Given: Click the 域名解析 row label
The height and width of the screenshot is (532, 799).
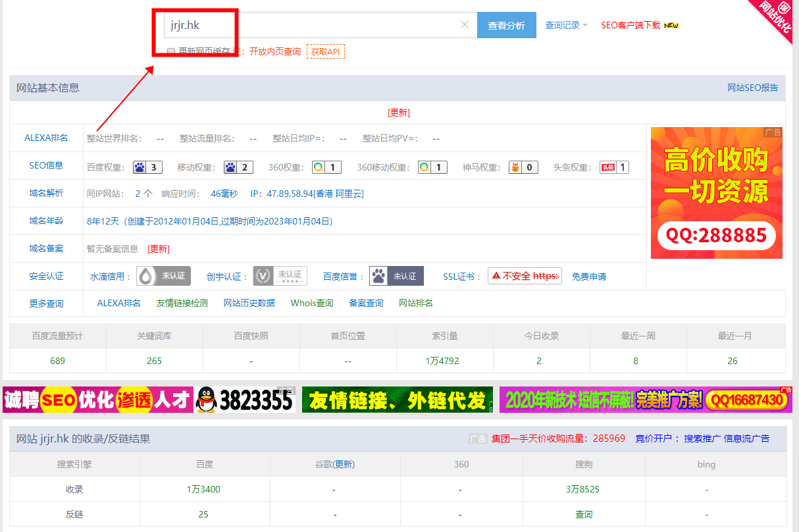Looking at the screenshot, I should 46,193.
